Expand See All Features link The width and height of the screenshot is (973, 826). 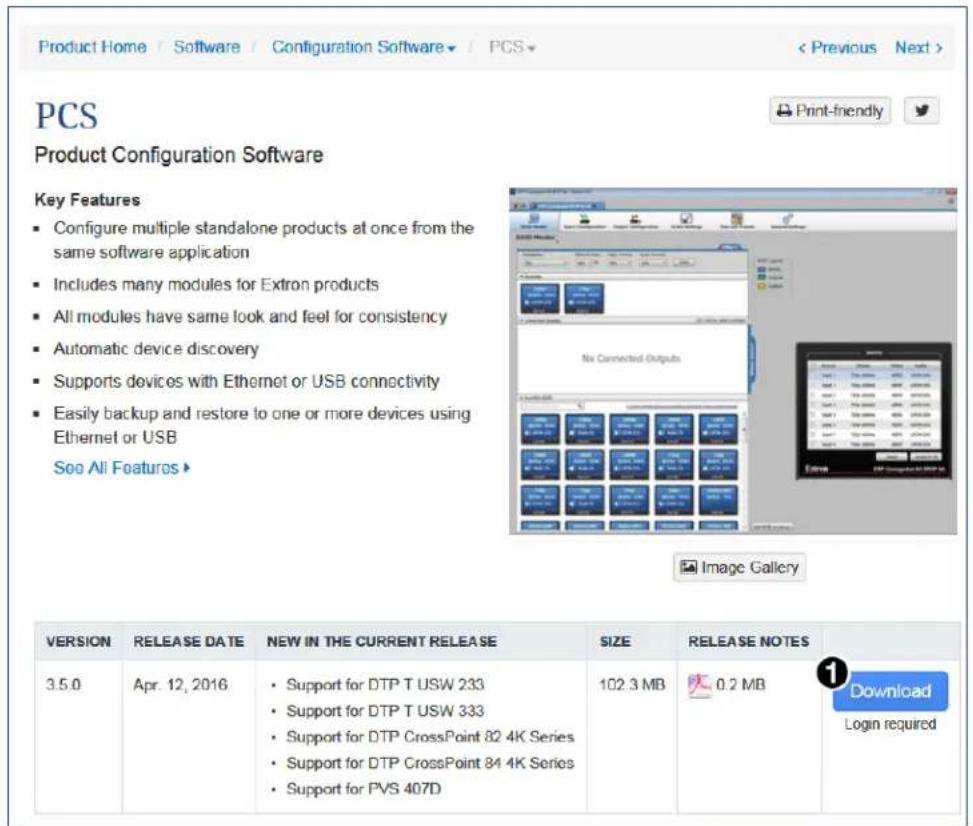point(122,468)
